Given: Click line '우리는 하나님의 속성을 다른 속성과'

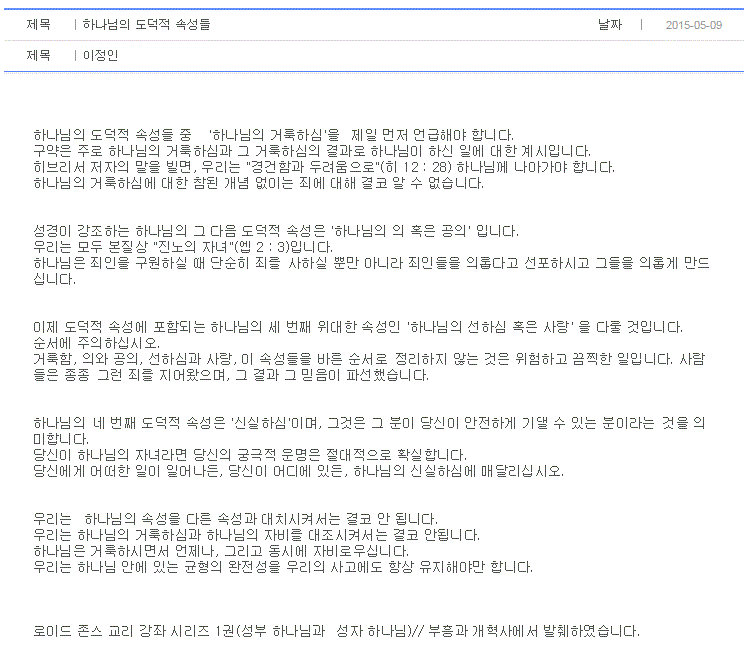Looking at the screenshot, I should [x=235, y=519].
